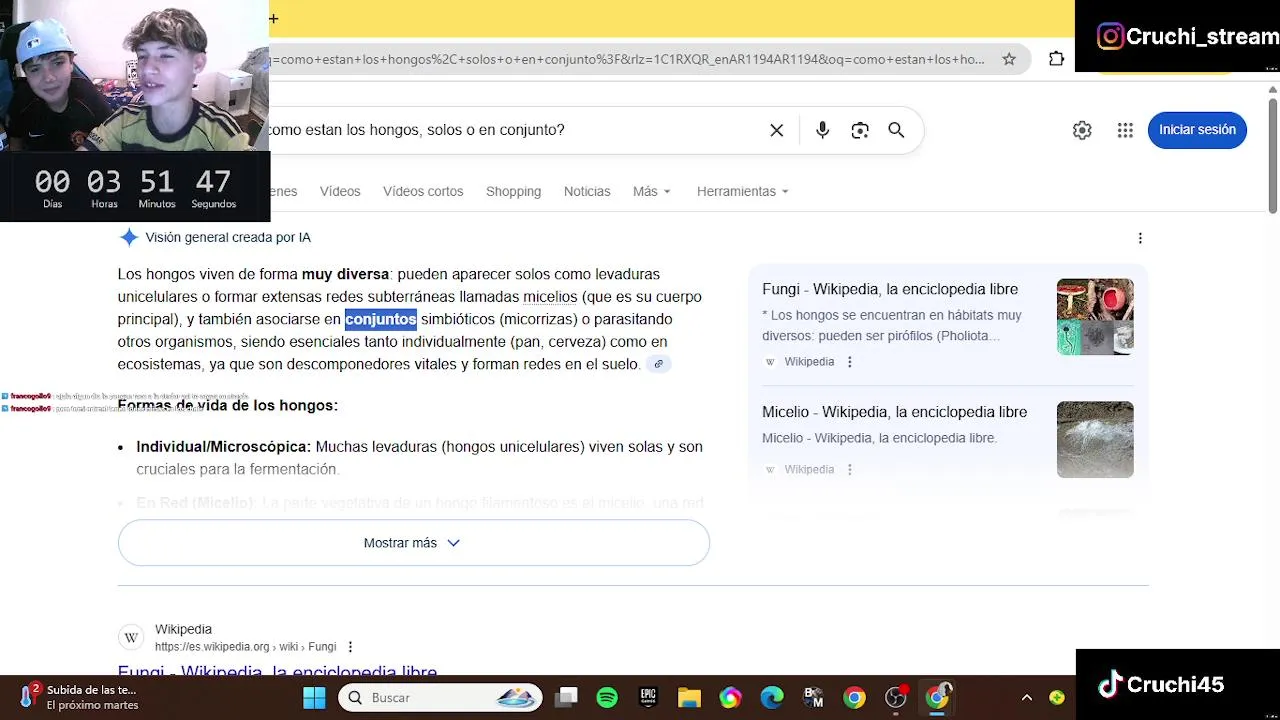The width and height of the screenshot is (1280, 720).
Task: Expand the Herramientas tools dropdown
Action: click(x=743, y=191)
